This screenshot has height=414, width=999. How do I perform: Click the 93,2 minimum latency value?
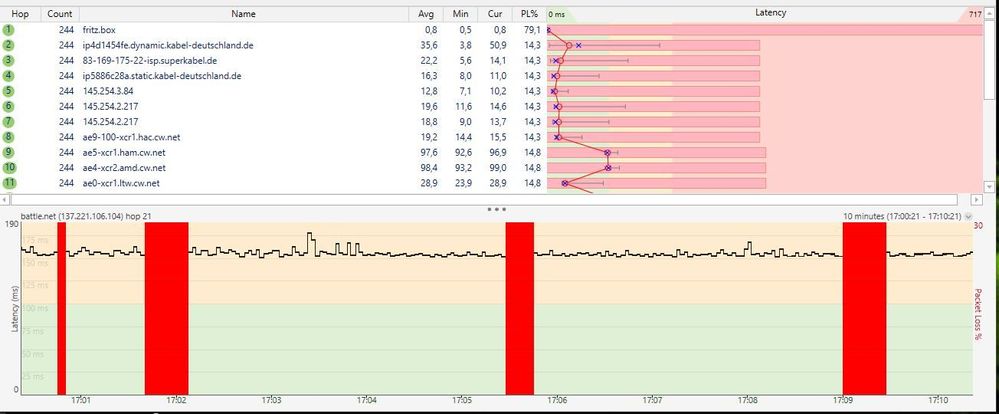(463, 168)
